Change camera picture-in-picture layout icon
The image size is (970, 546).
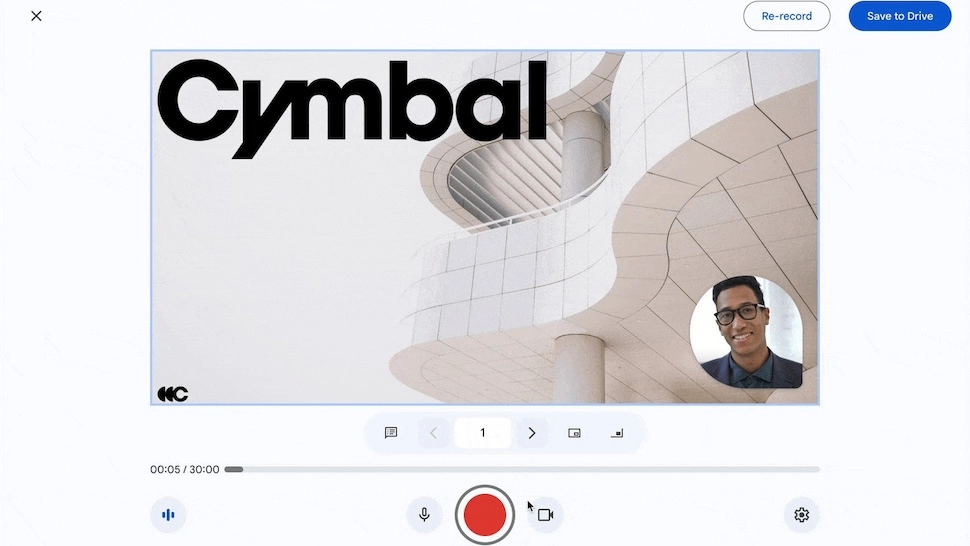[574, 433]
